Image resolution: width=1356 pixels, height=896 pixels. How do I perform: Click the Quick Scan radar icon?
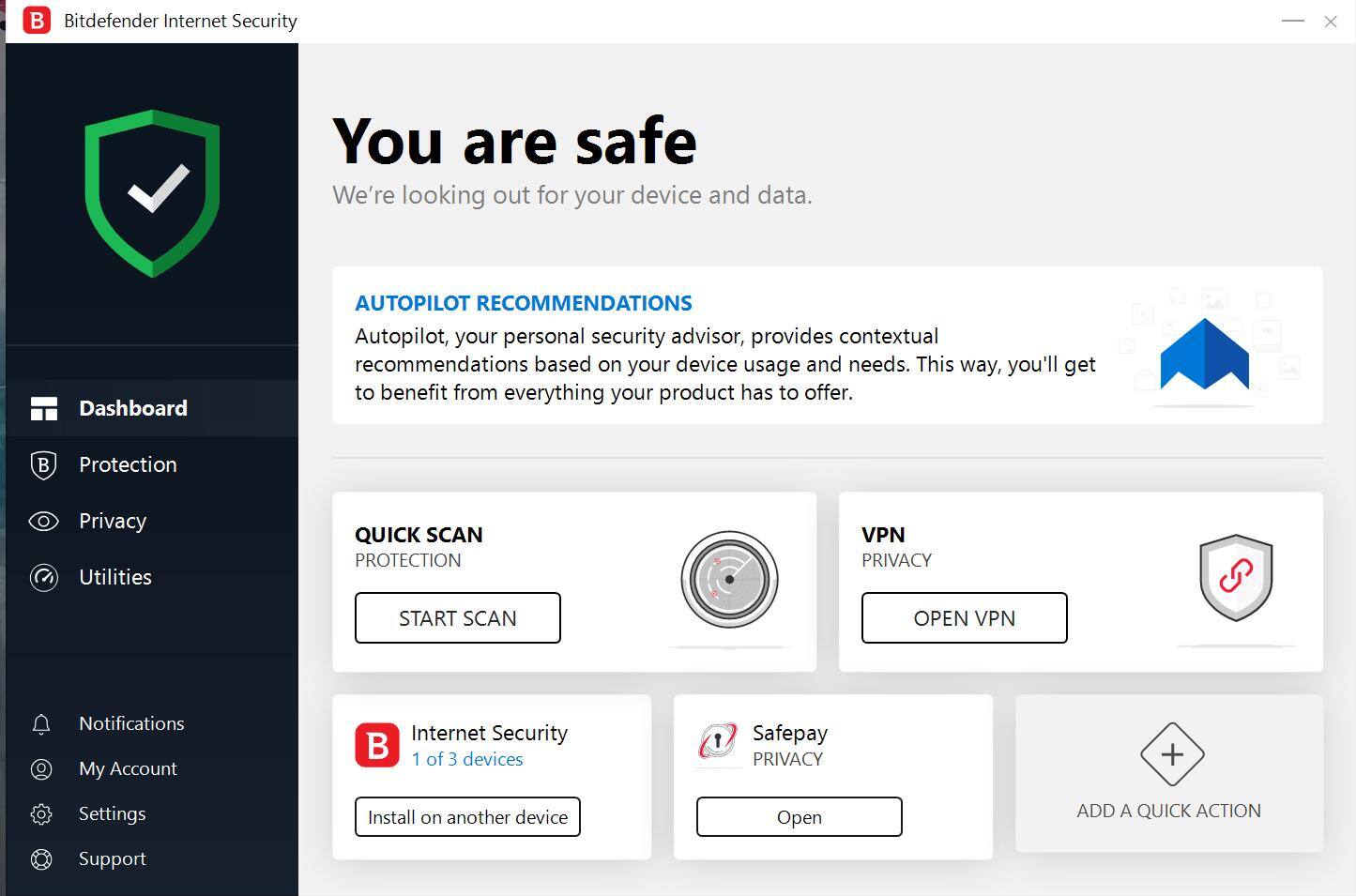(729, 579)
